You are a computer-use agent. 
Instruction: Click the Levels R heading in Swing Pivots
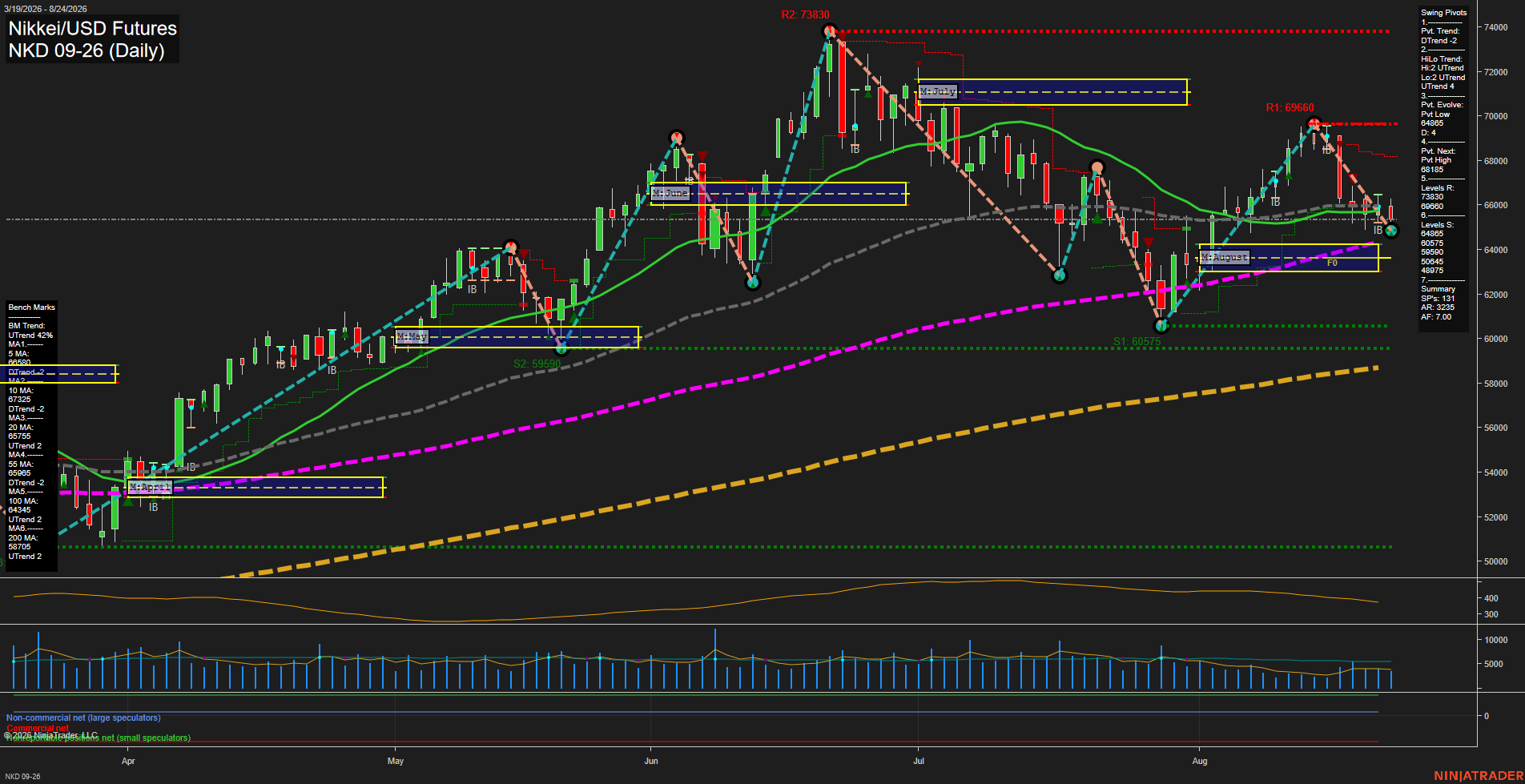pos(1437,188)
